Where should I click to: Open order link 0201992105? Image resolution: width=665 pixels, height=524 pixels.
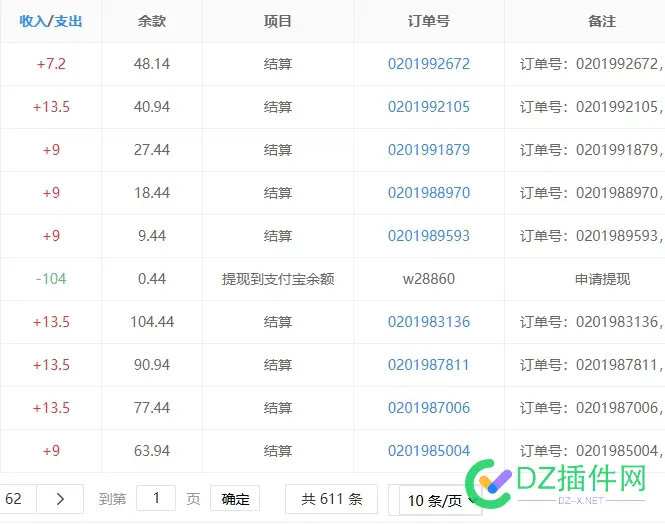point(429,107)
